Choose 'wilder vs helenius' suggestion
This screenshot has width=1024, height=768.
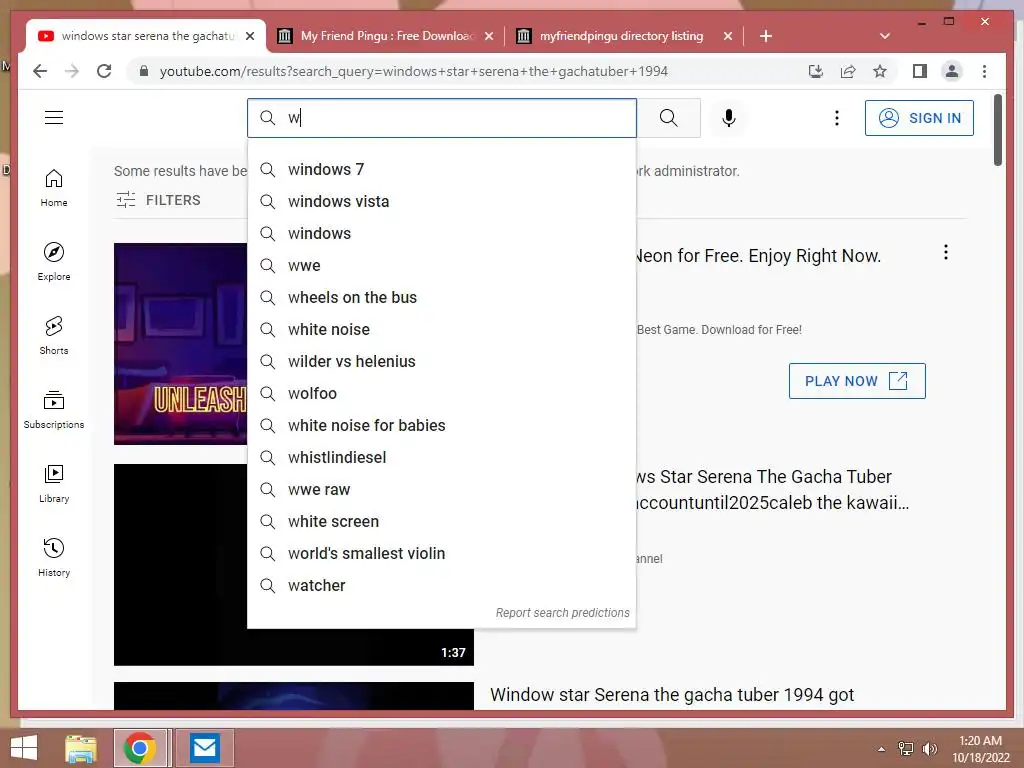(441, 362)
